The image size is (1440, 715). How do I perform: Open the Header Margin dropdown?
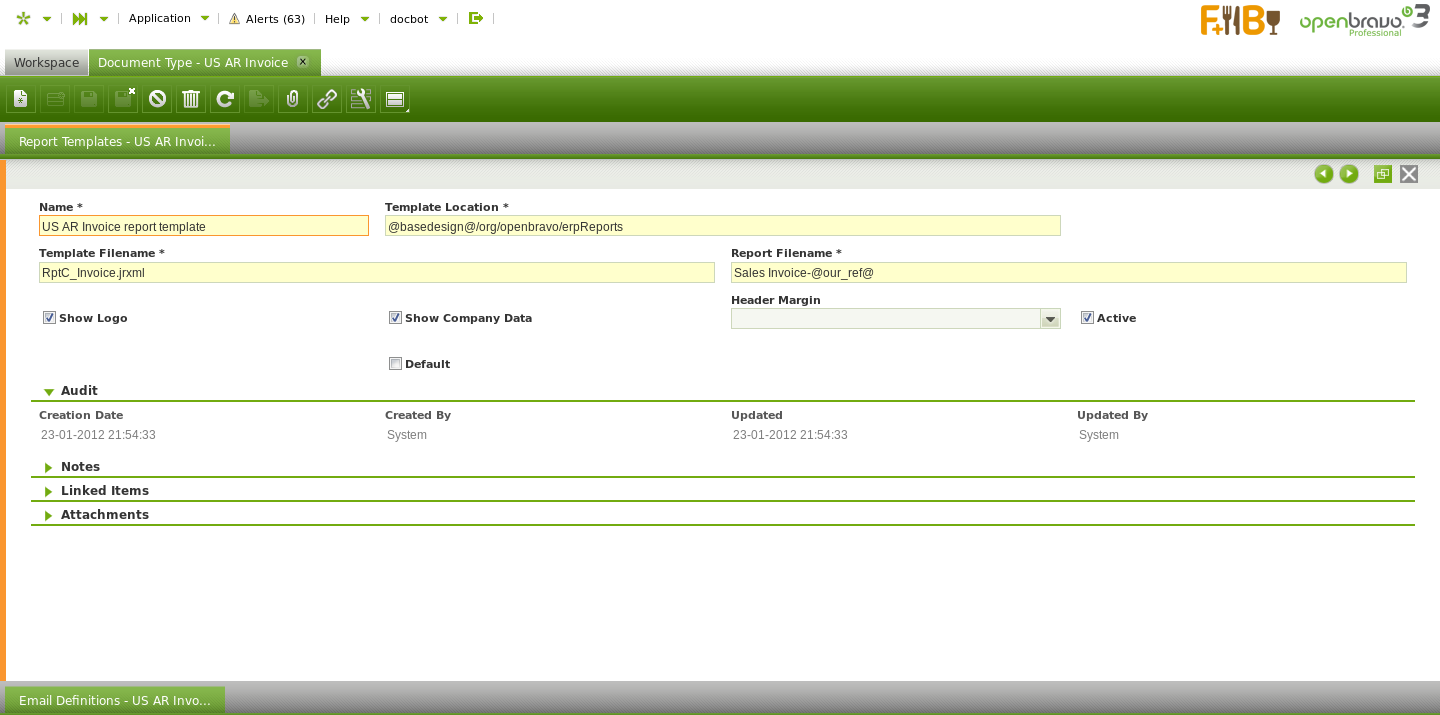pyautogui.click(x=1050, y=319)
